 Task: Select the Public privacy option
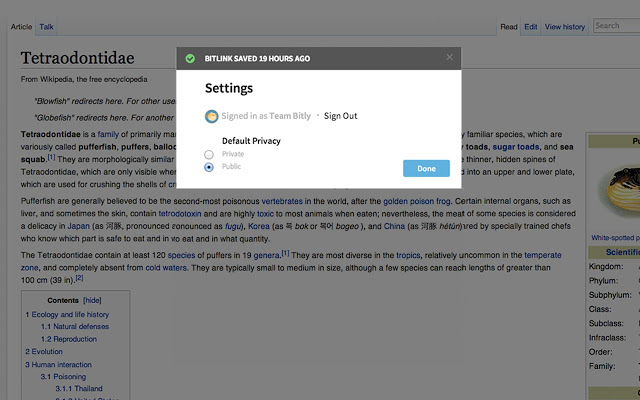(x=209, y=167)
